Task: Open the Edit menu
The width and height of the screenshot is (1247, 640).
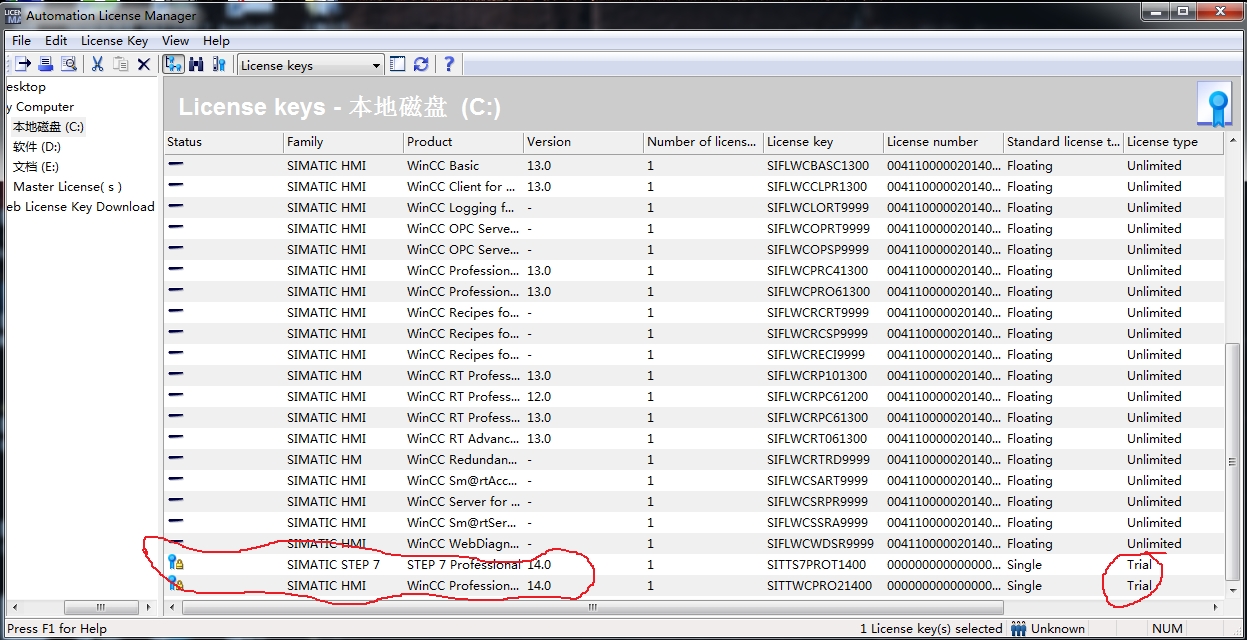Action: [56, 41]
